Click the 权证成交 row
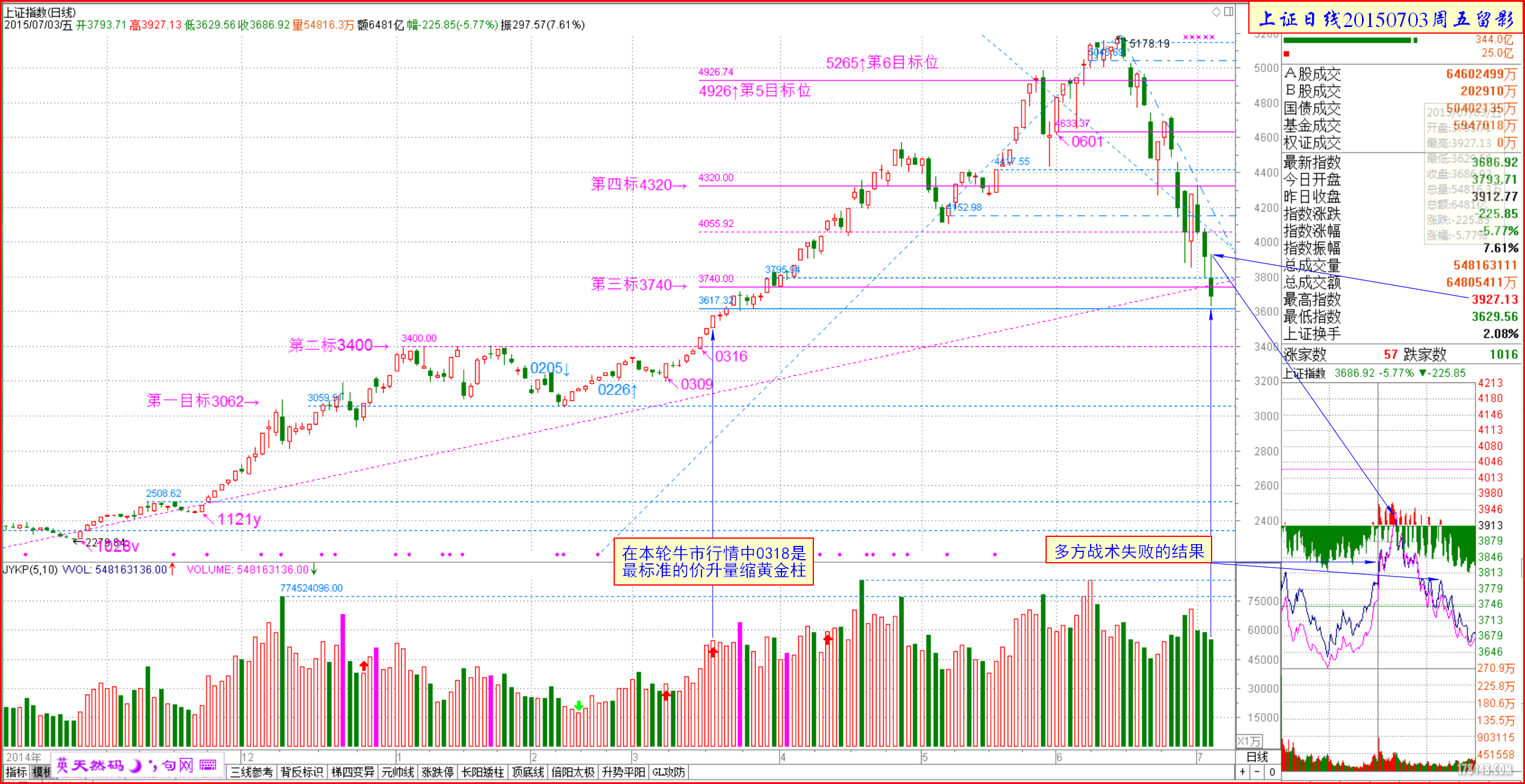The width and height of the screenshot is (1525, 784). (1400, 142)
